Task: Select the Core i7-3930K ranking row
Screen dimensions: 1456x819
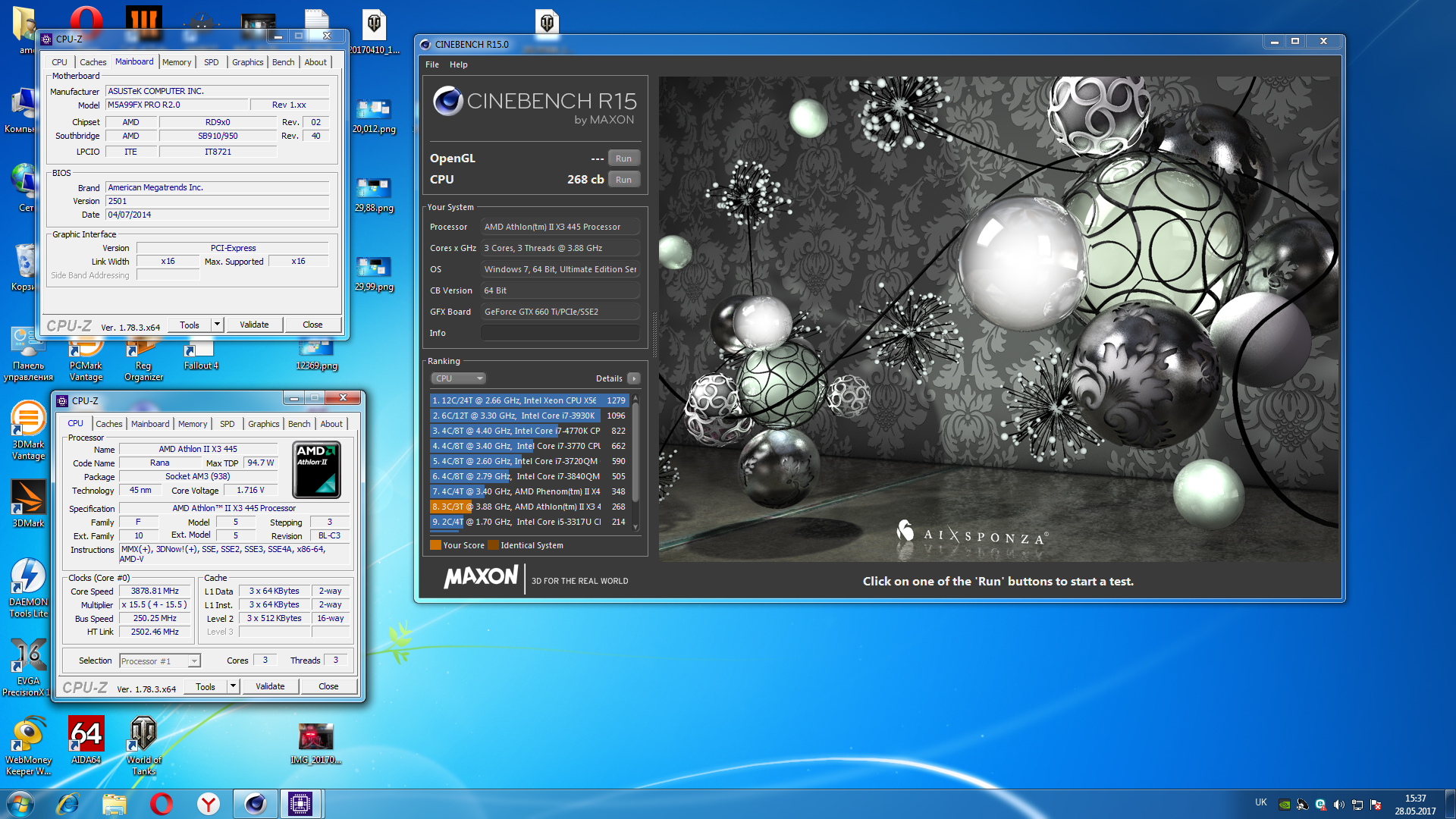Action: (529, 416)
